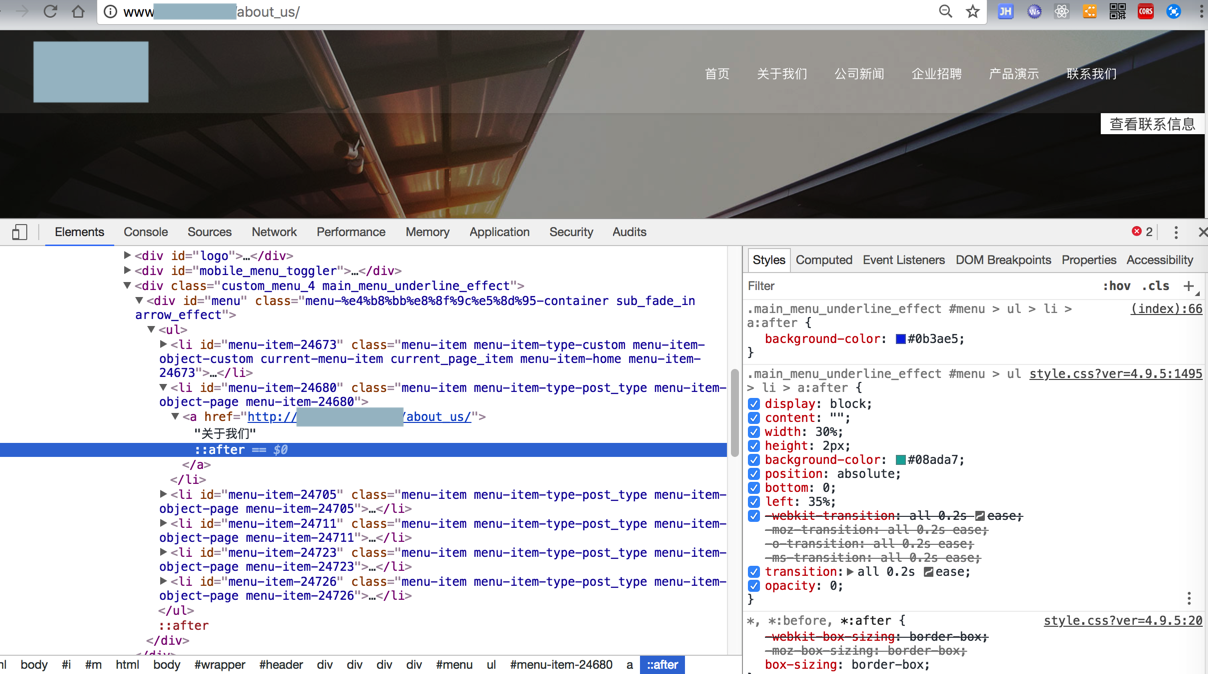Click the forward navigation arrow
The height and width of the screenshot is (674, 1208).
(x=22, y=12)
